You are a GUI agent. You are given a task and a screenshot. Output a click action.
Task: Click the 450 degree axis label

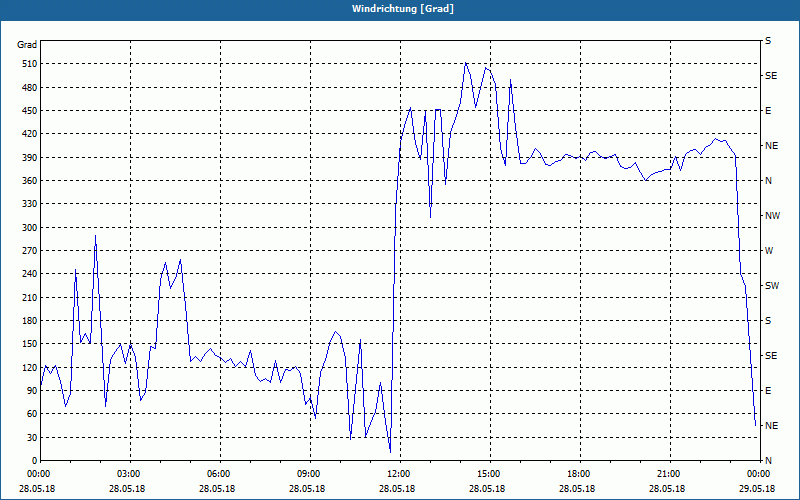(29, 111)
